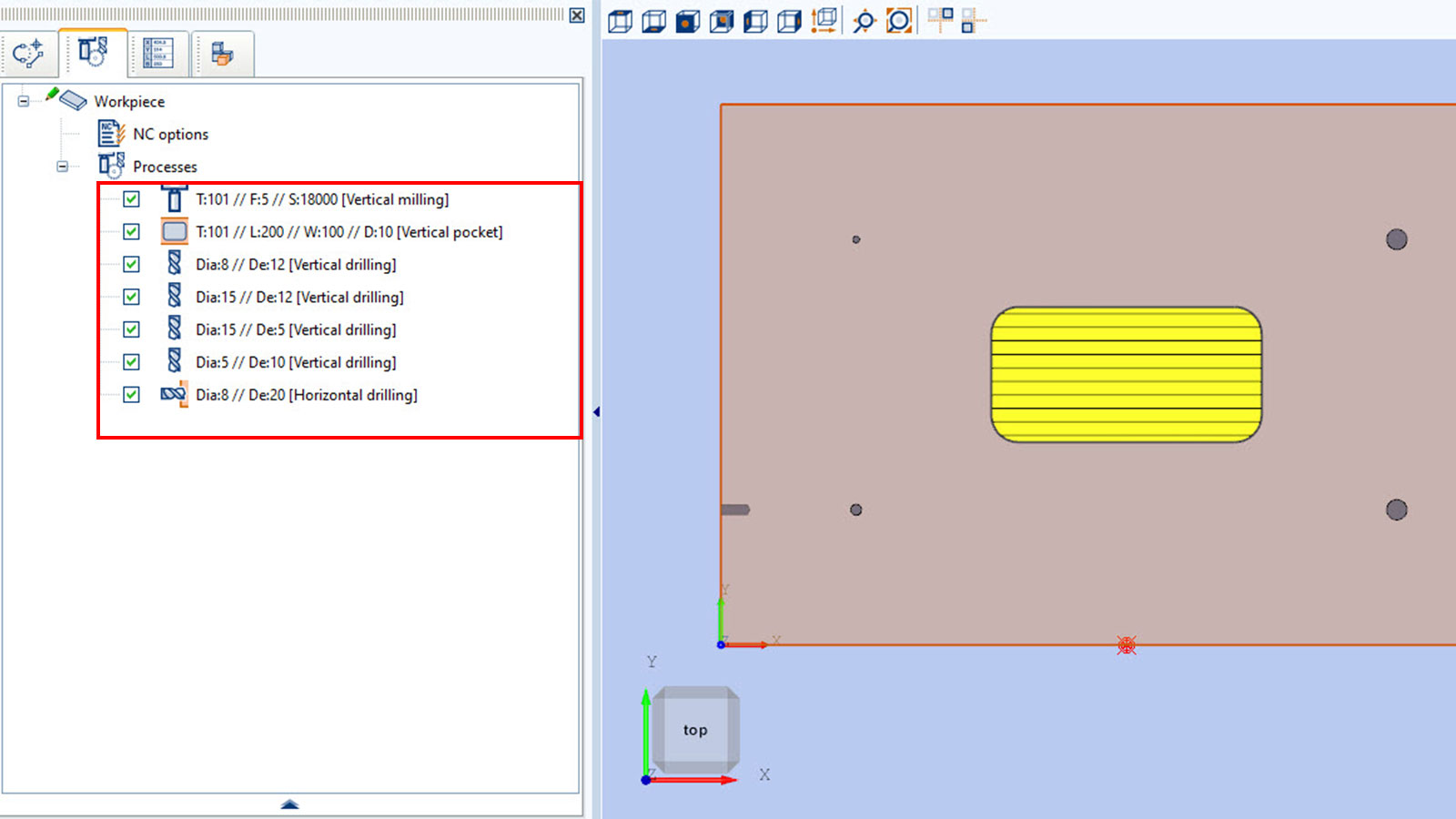Image resolution: width=1456 pixels, height=819 pixels.
Task: Collapse the Workpiece tree node
Action: click(x=23, y=101)
